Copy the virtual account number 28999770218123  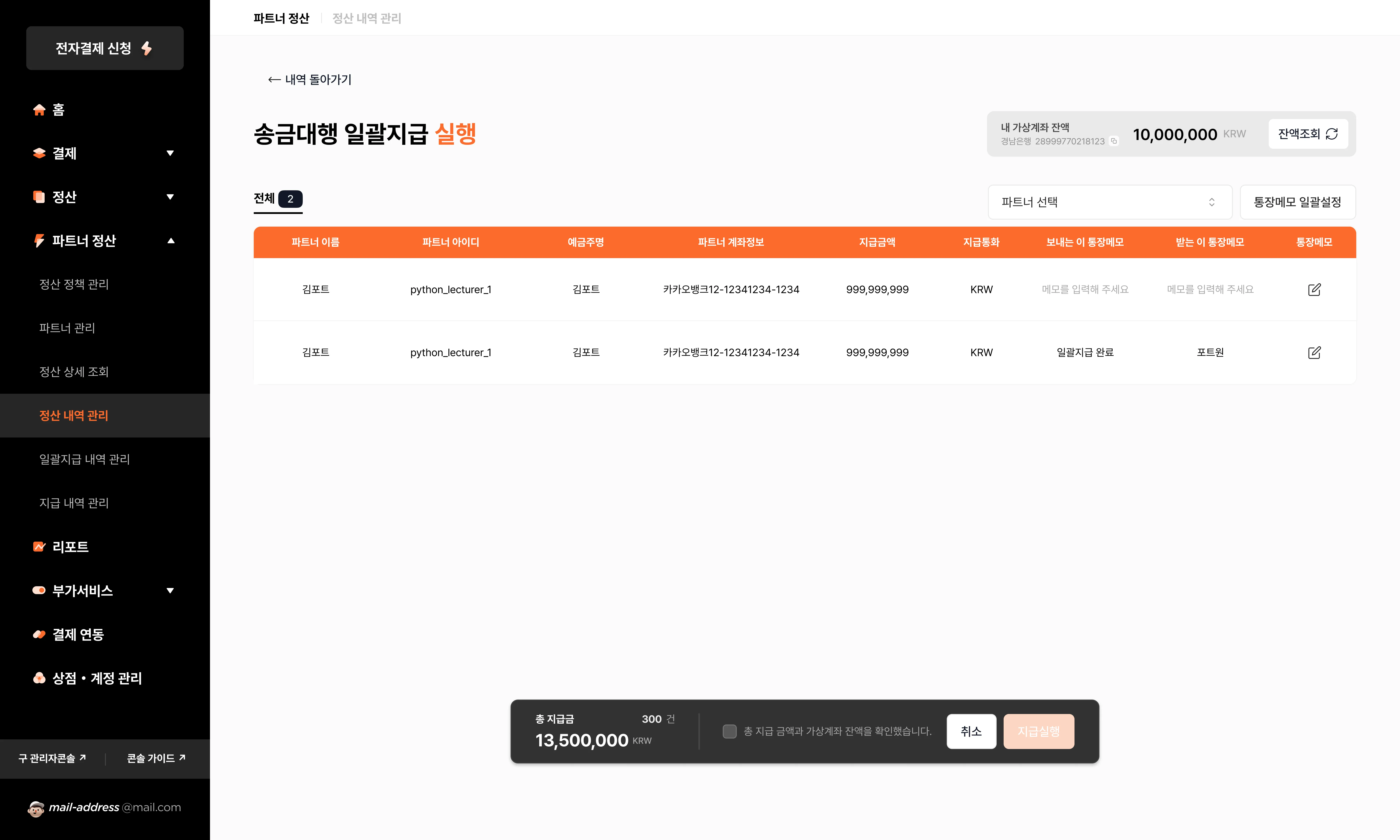point(1114,141)
